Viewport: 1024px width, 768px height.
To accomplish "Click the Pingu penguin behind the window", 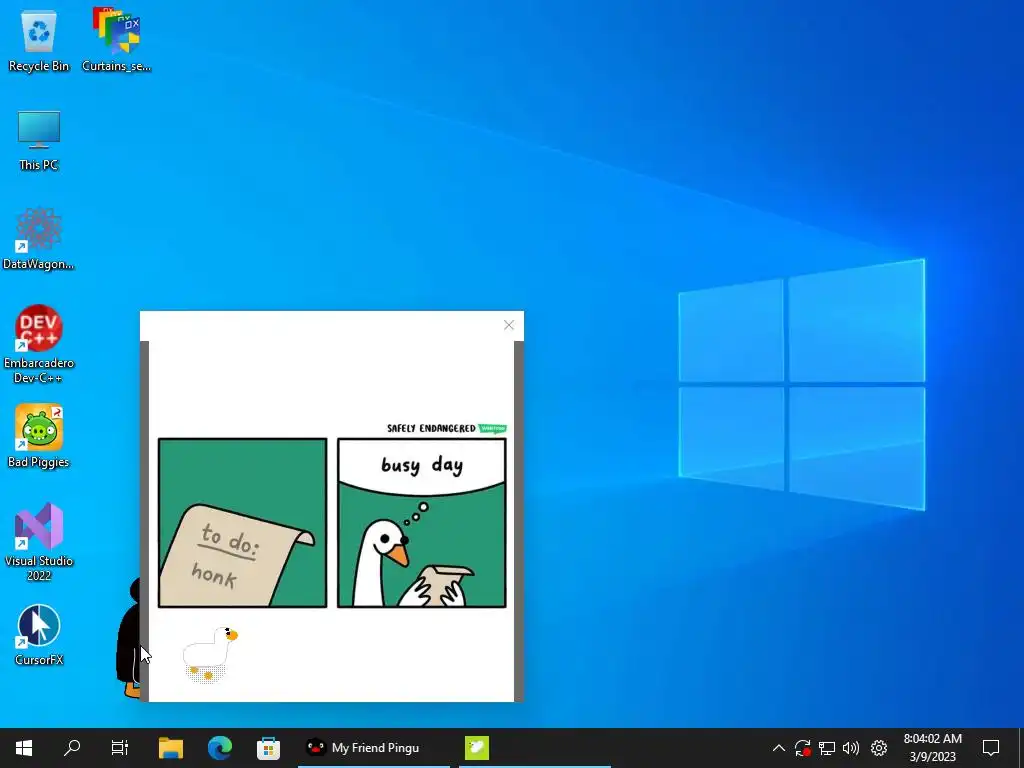I will coord(129,637).
